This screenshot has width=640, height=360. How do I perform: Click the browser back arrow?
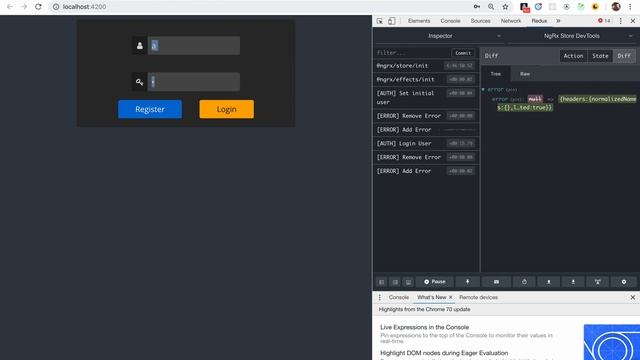point(9,7)
